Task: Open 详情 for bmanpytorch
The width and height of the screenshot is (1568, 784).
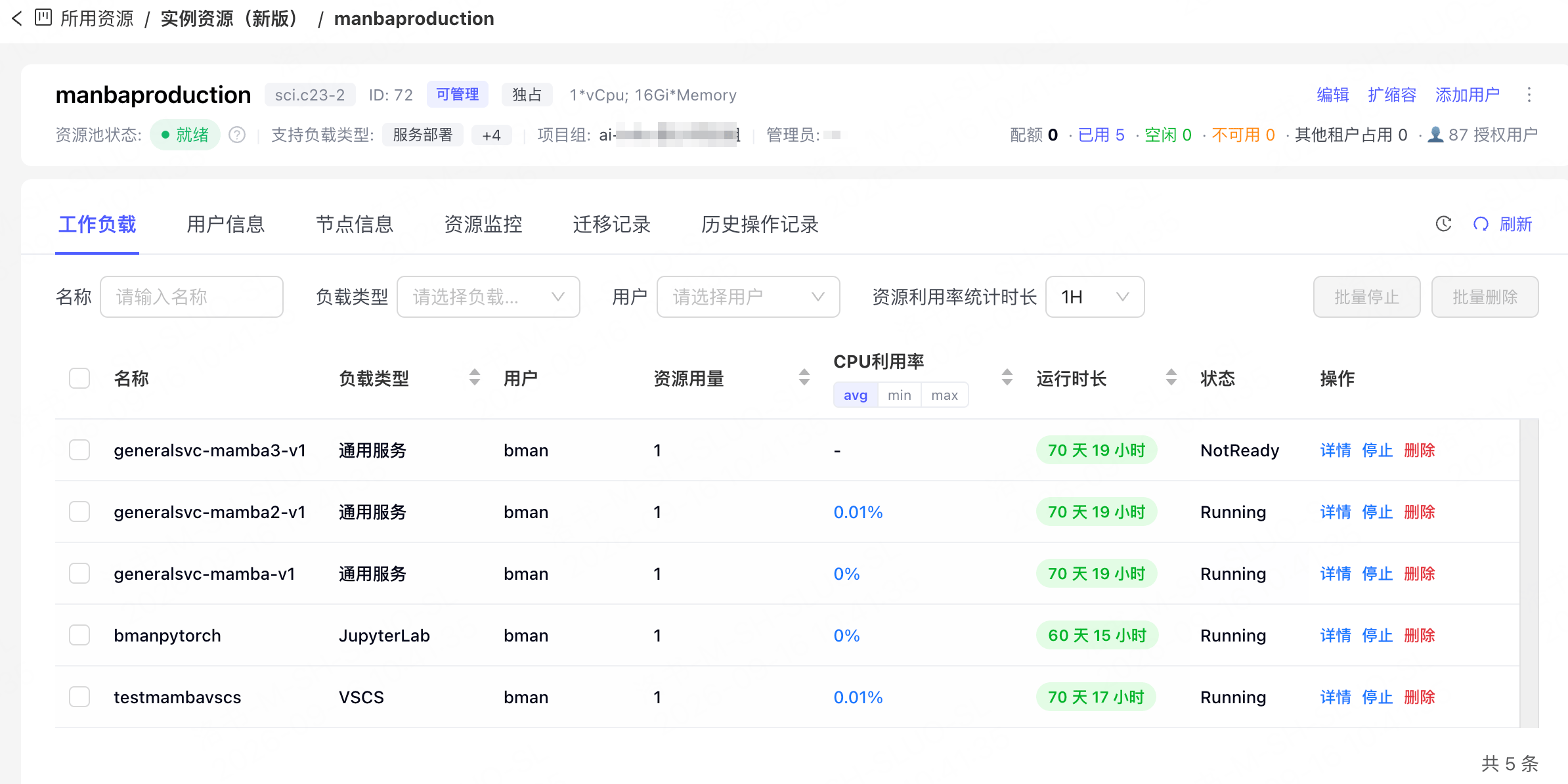Action: tap(1336, 636)
